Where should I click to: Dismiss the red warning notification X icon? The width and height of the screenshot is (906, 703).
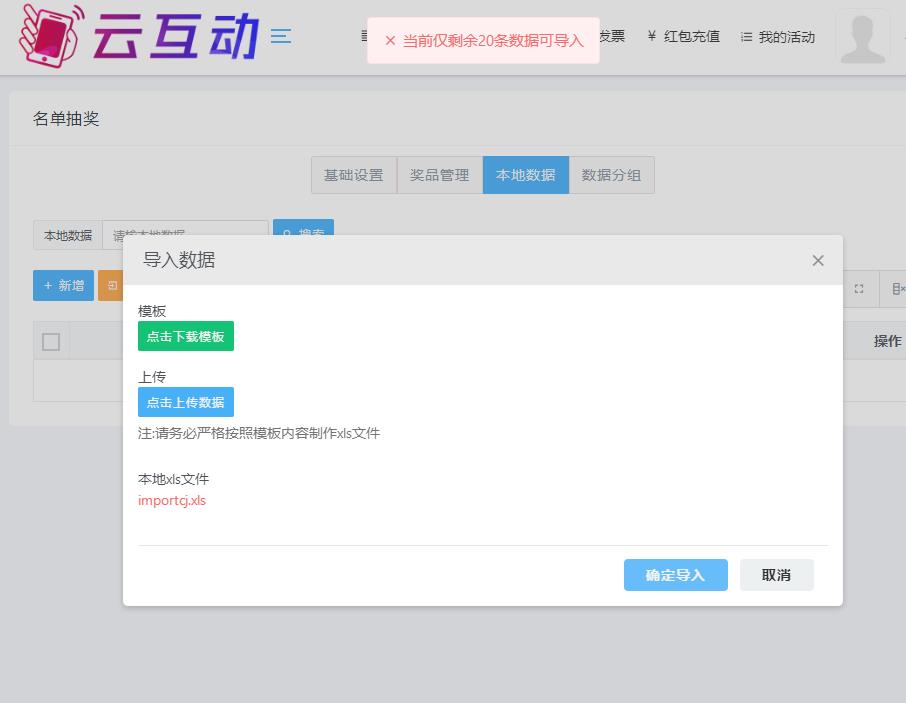390,41
